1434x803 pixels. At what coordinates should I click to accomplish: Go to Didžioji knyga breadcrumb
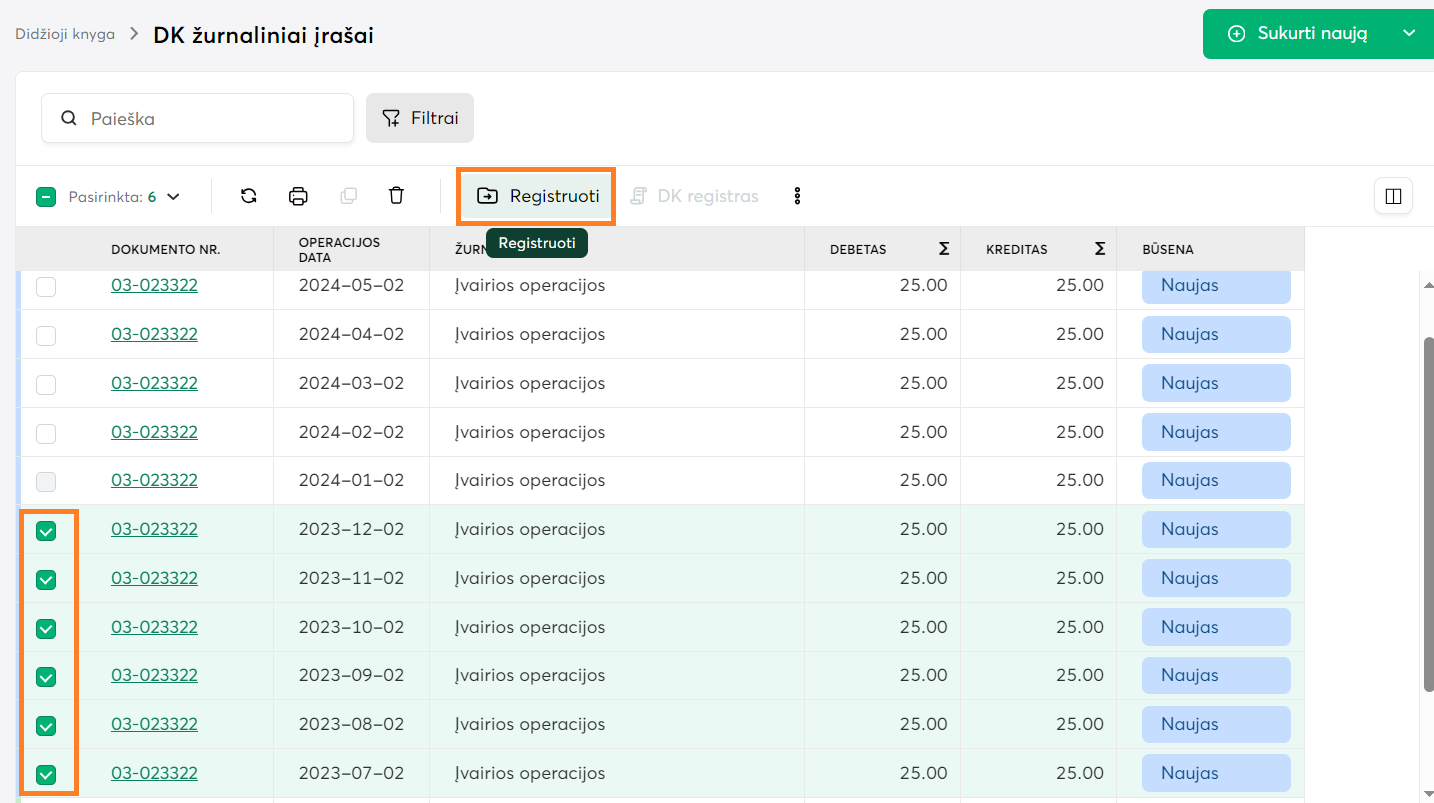tap(65, 34)
